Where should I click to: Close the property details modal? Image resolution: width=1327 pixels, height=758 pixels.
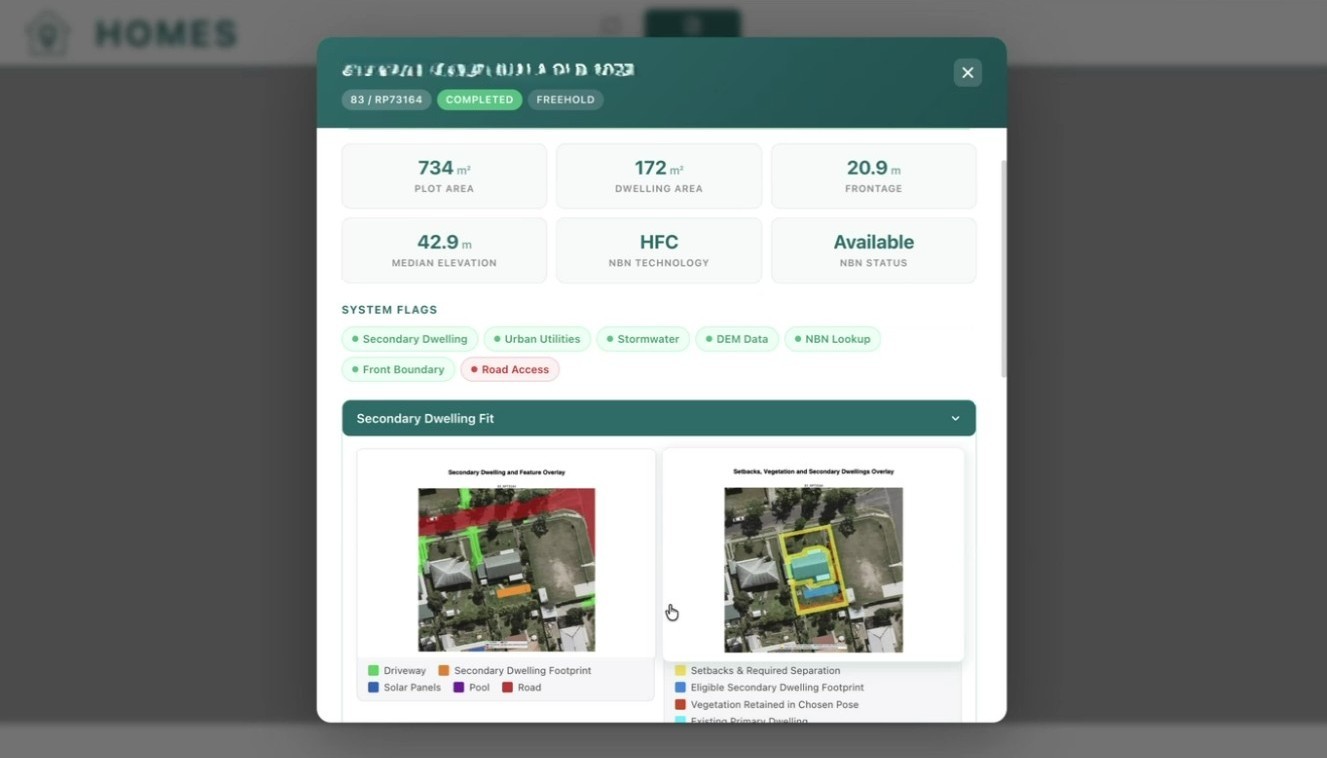click(x=967, y=73)
